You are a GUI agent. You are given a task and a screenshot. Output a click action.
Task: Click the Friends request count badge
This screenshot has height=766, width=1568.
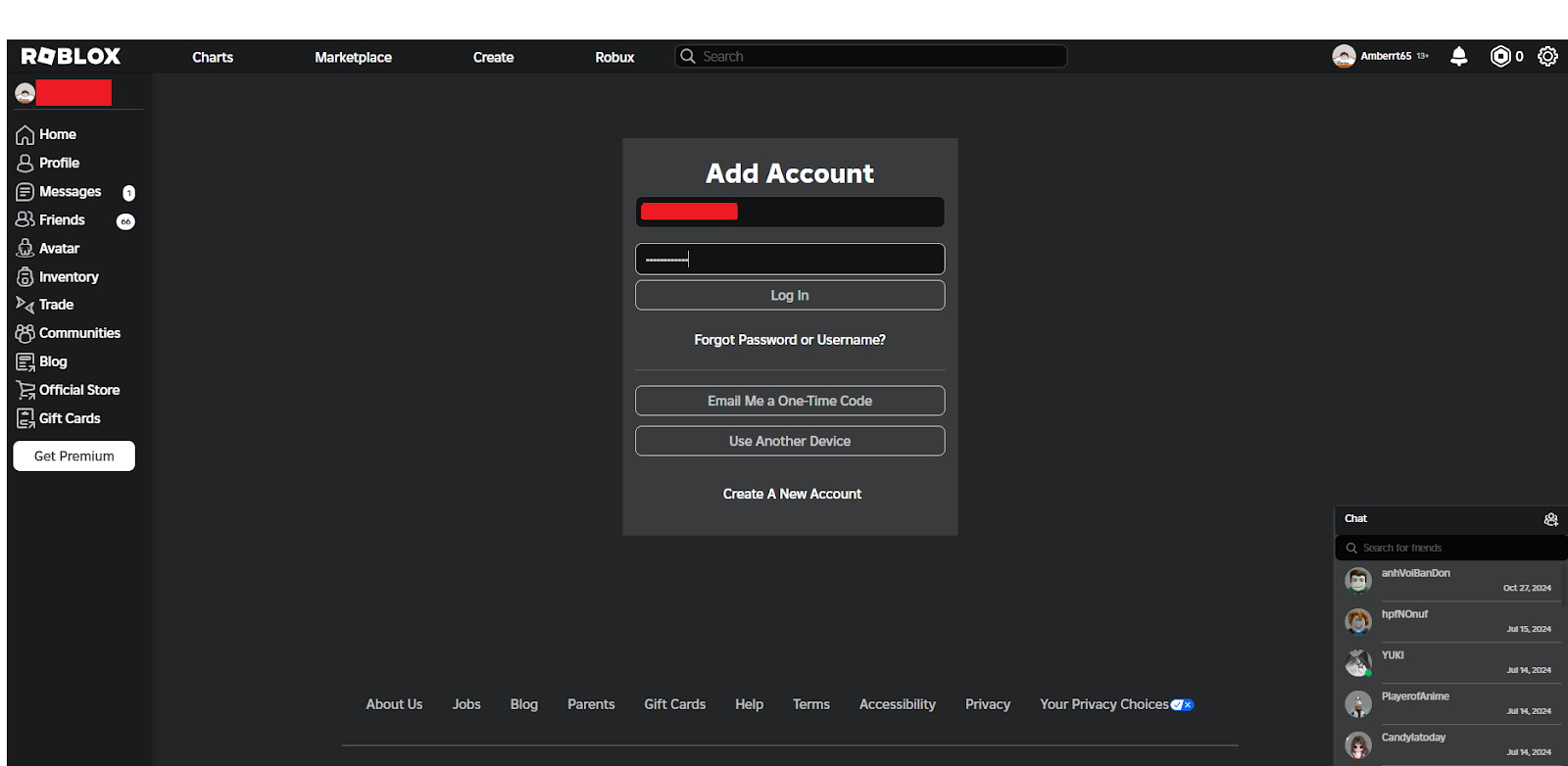[125, 221]
